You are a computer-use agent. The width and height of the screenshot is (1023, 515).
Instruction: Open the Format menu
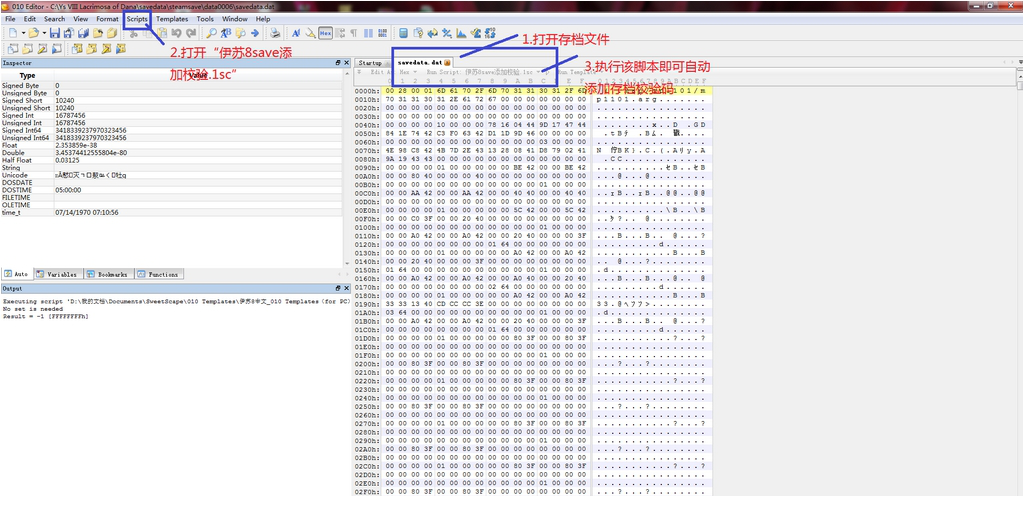[x=108, y=19]
